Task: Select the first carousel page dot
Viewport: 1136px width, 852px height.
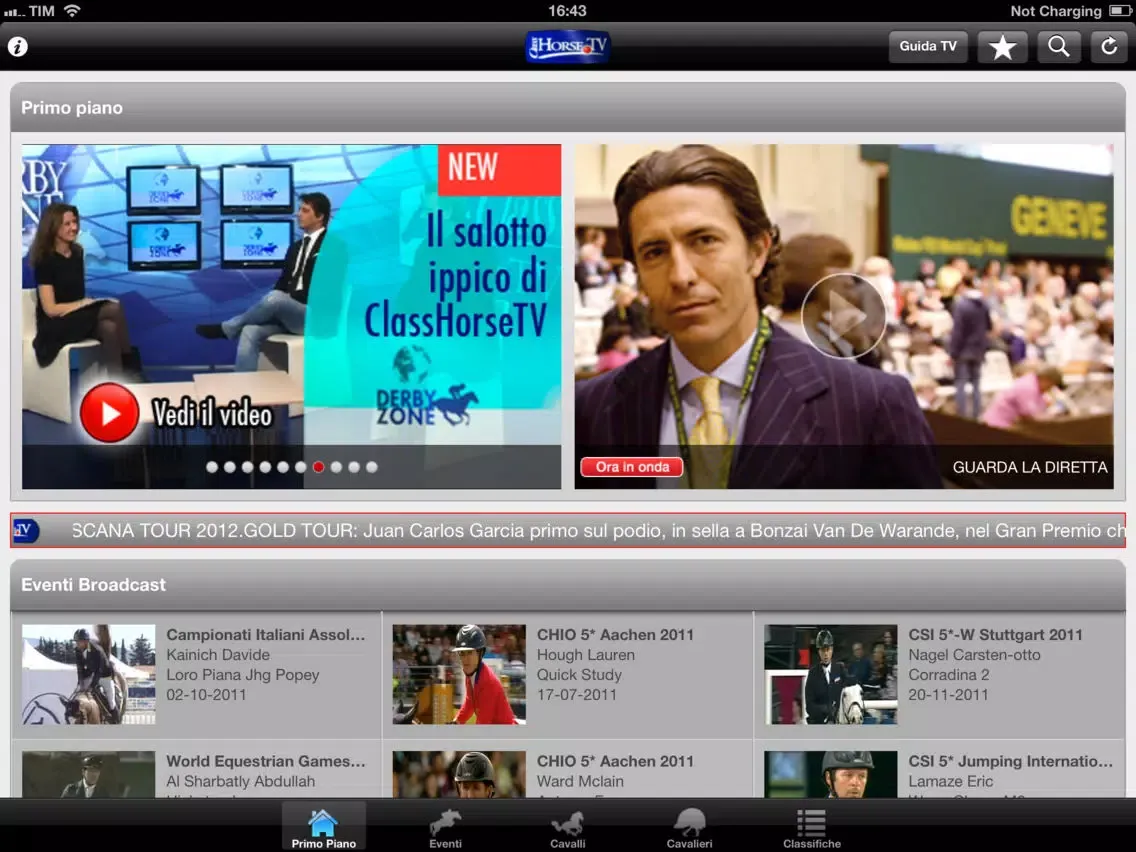Action: pos(212,467)
